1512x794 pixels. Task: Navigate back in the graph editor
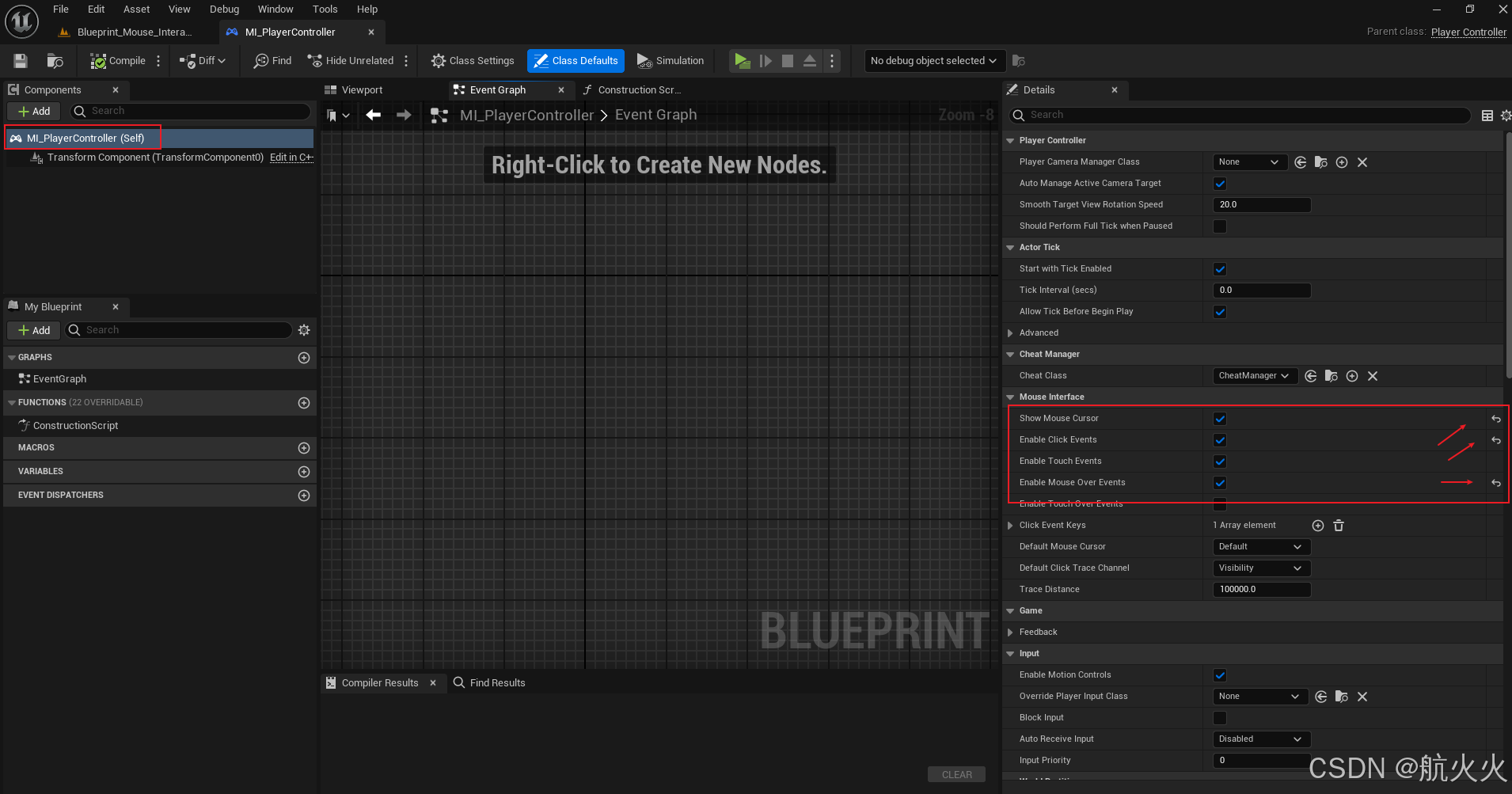(x=374, y=115)
